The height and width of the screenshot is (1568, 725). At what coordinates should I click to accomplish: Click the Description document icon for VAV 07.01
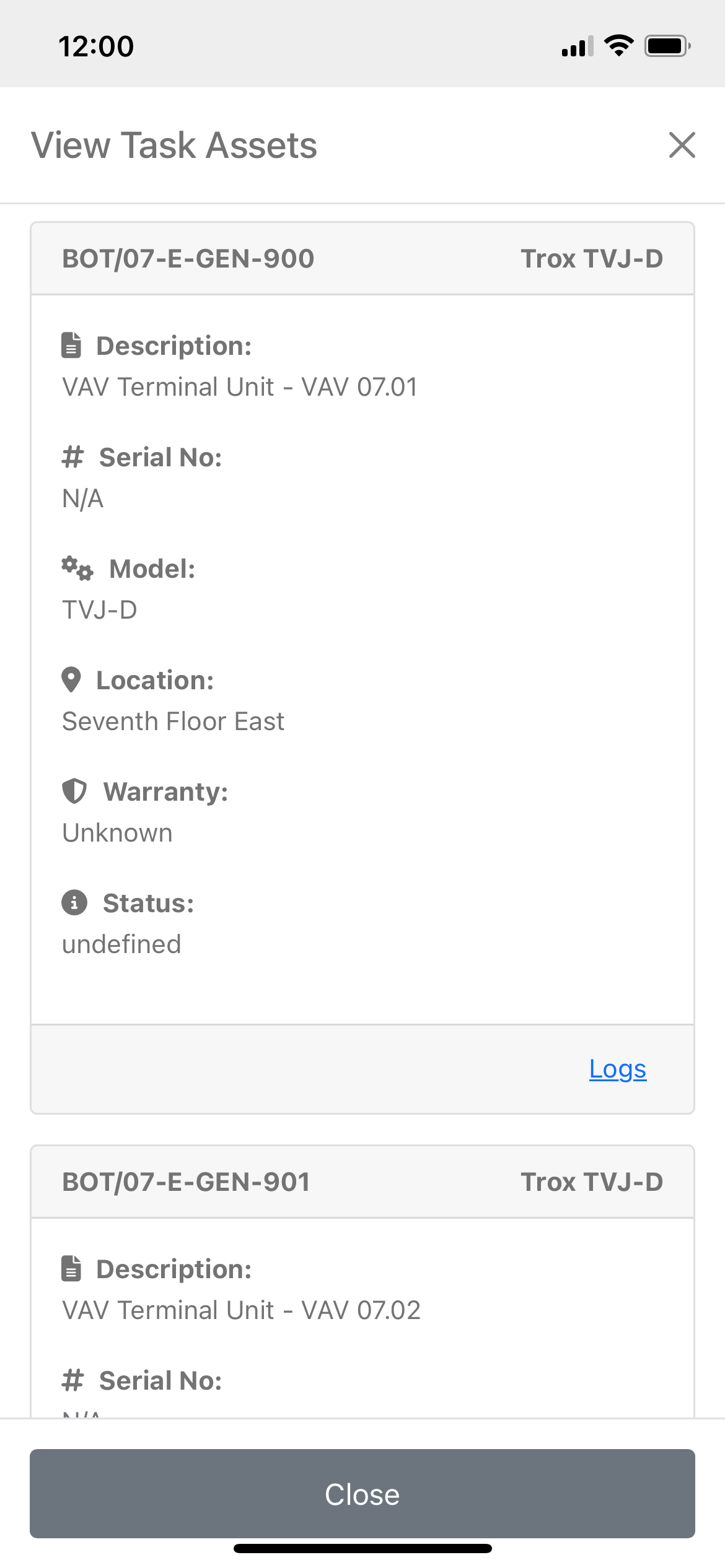tap(71, 346)
